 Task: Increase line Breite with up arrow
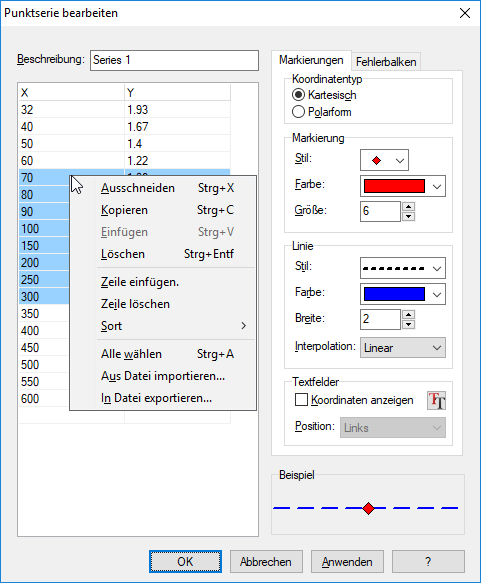409,315
